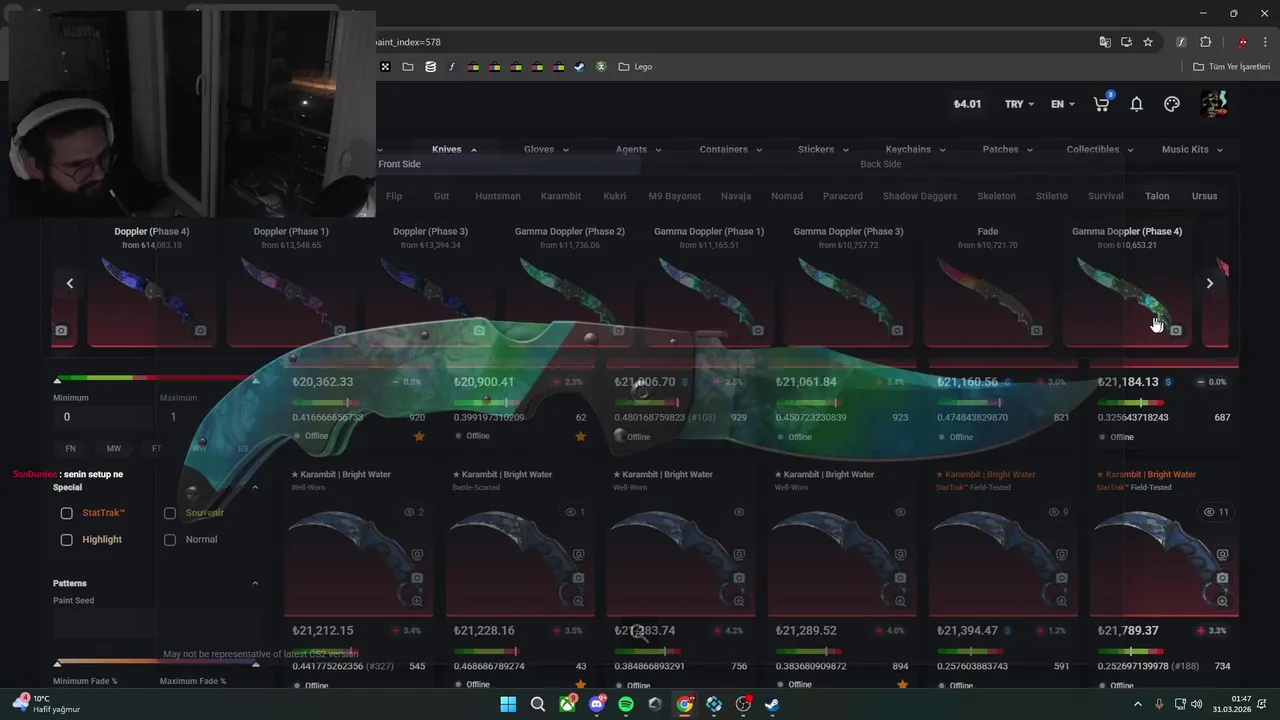Toggle views eye on the ₺21,283.74 Karambit

(739, 512)
